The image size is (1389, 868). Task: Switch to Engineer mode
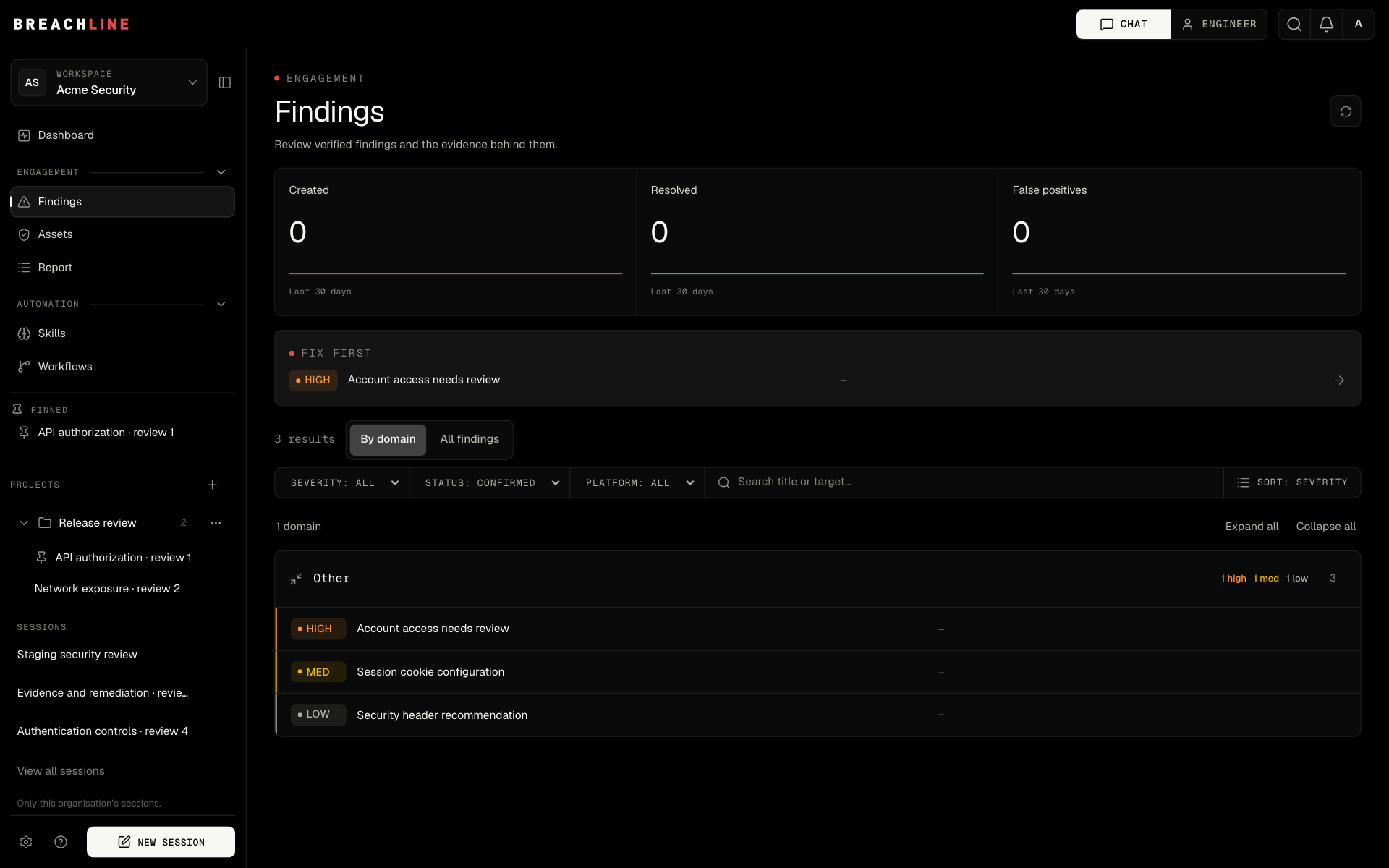[1219, 25]
